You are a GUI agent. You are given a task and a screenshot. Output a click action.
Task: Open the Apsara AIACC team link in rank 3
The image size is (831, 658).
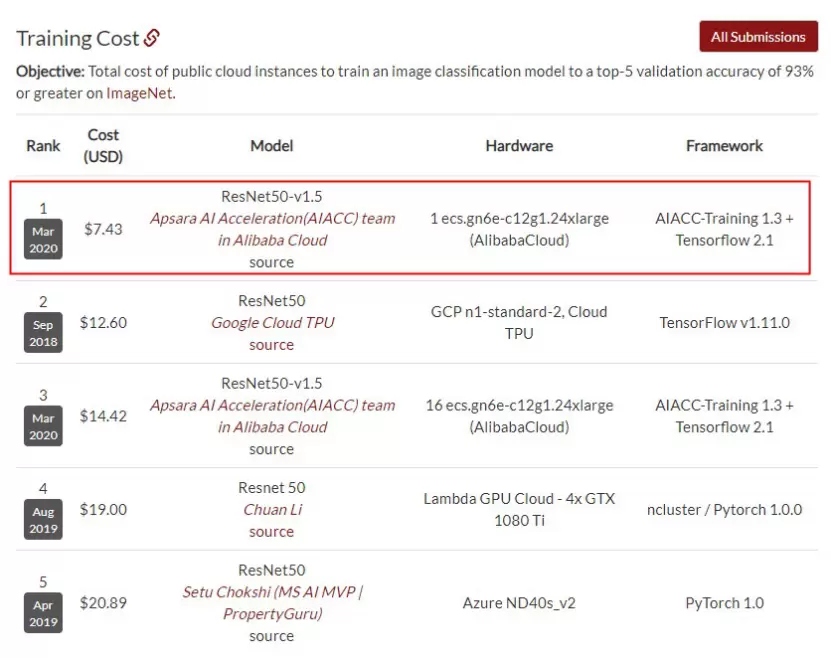click(272, 416)
